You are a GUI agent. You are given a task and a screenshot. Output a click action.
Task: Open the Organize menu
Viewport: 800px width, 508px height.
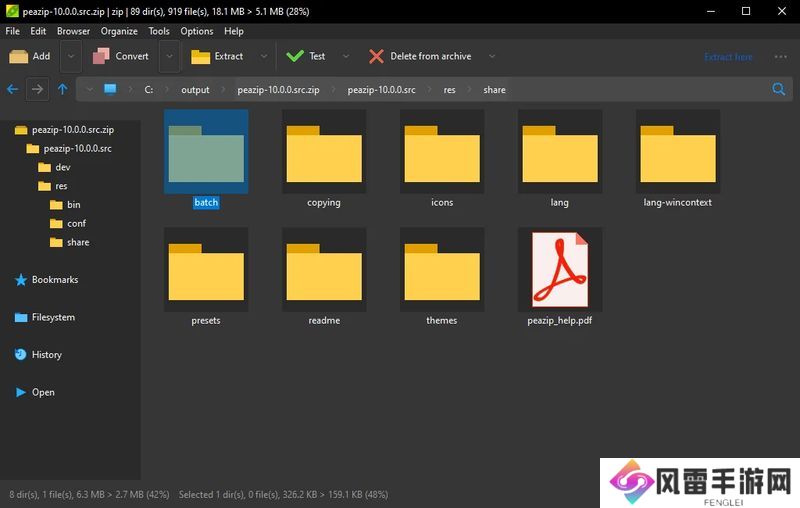119,31
